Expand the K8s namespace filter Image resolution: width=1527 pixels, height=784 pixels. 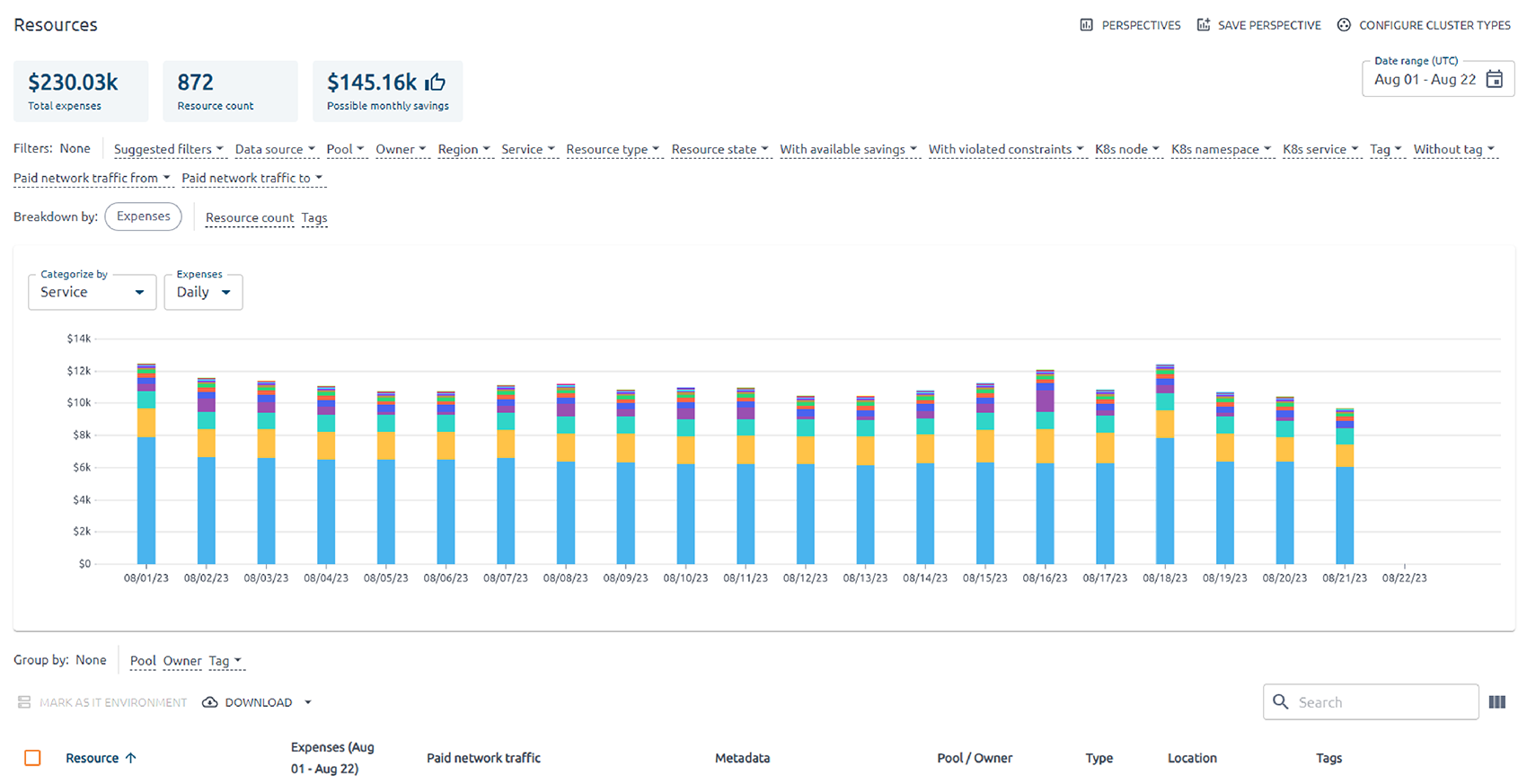click(1222, 149)
